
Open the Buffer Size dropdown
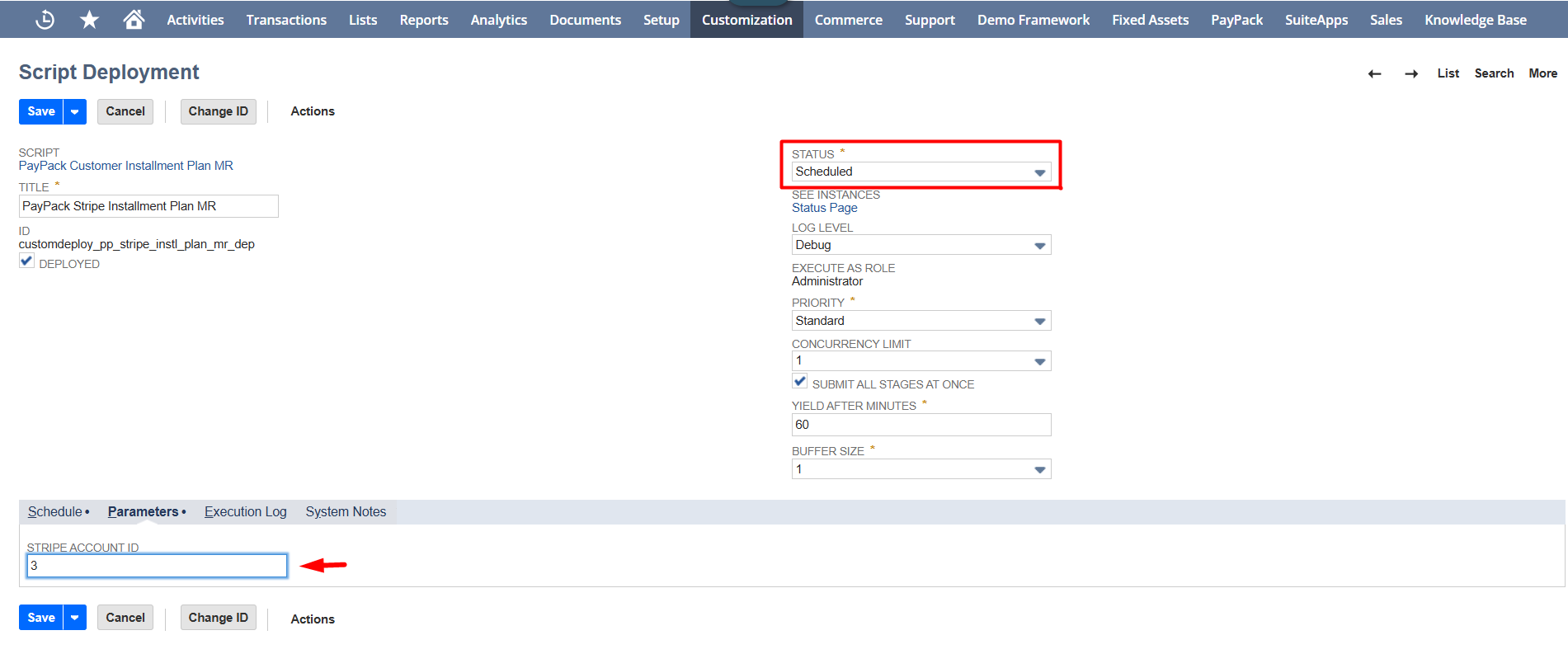coord(921,469)
